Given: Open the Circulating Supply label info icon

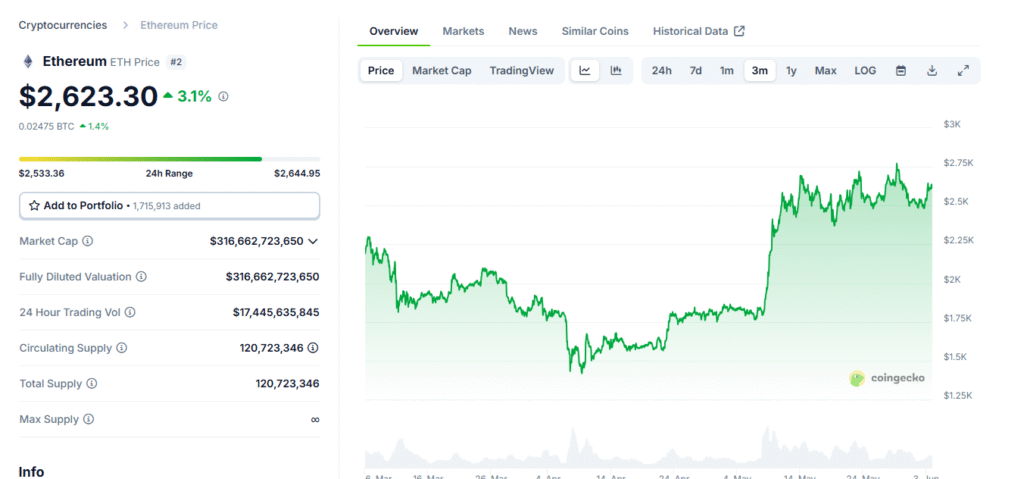Looking at the screenshot, I should 121,348.
